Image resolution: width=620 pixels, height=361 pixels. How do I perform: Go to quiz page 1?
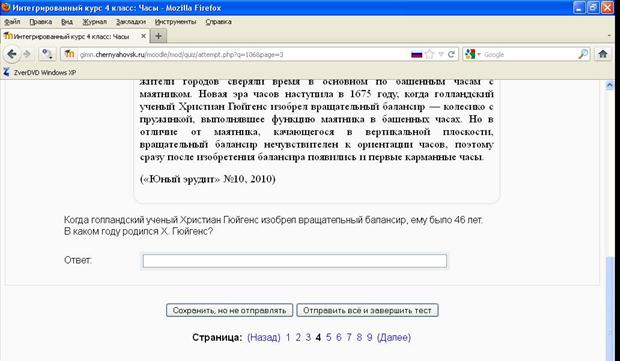(x=288, y=337)
